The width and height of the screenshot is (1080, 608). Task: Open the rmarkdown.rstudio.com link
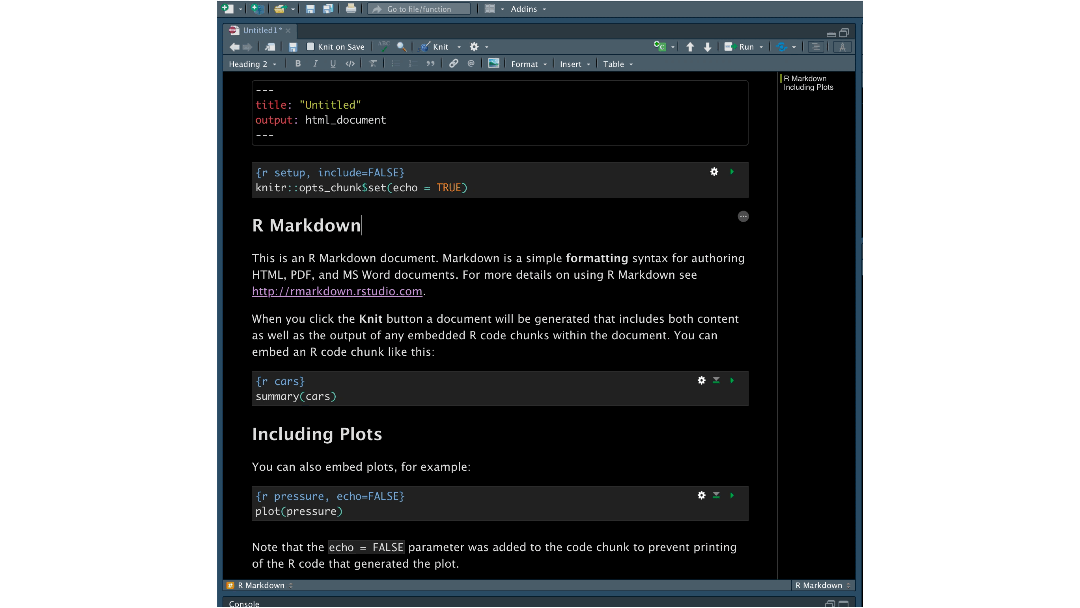(x=336, y=291)
